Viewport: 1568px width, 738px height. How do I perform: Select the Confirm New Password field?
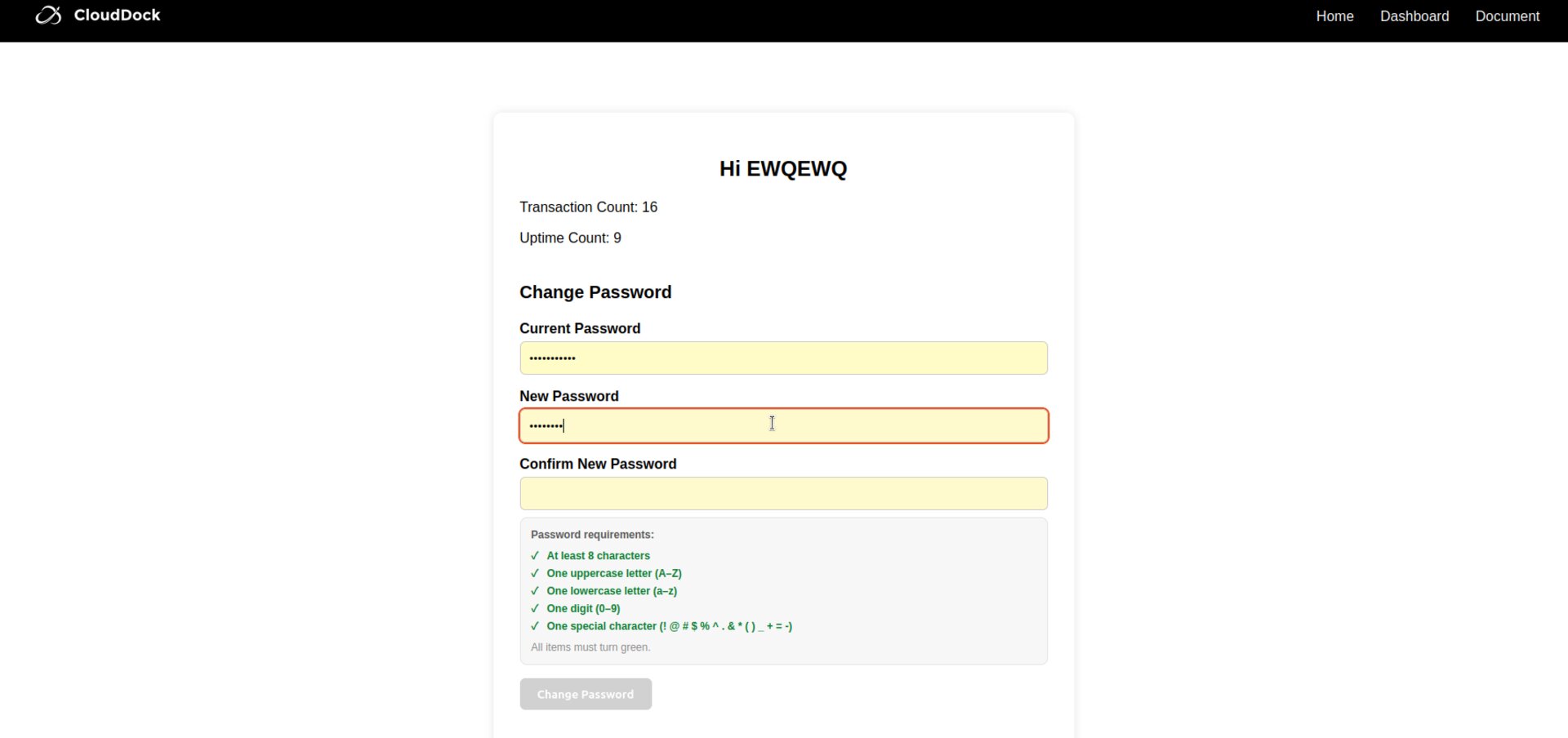tap(783, 494)
